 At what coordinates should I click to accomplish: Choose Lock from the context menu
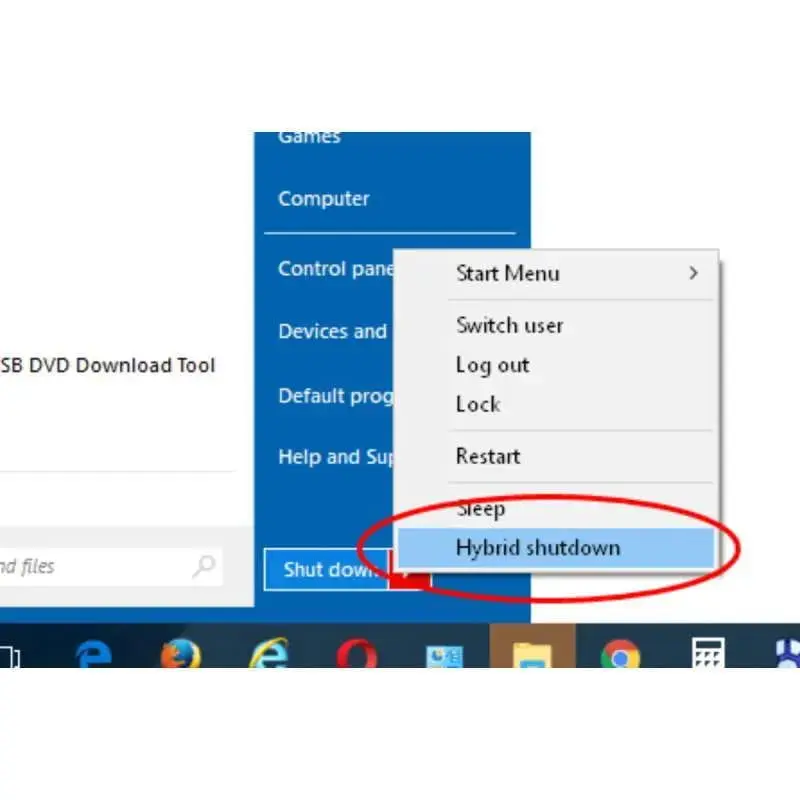(x=558, y=405)
